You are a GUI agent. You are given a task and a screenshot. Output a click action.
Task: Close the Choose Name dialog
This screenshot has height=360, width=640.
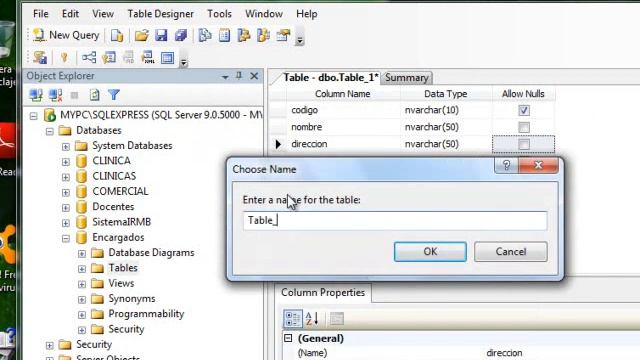coord(538,165)
